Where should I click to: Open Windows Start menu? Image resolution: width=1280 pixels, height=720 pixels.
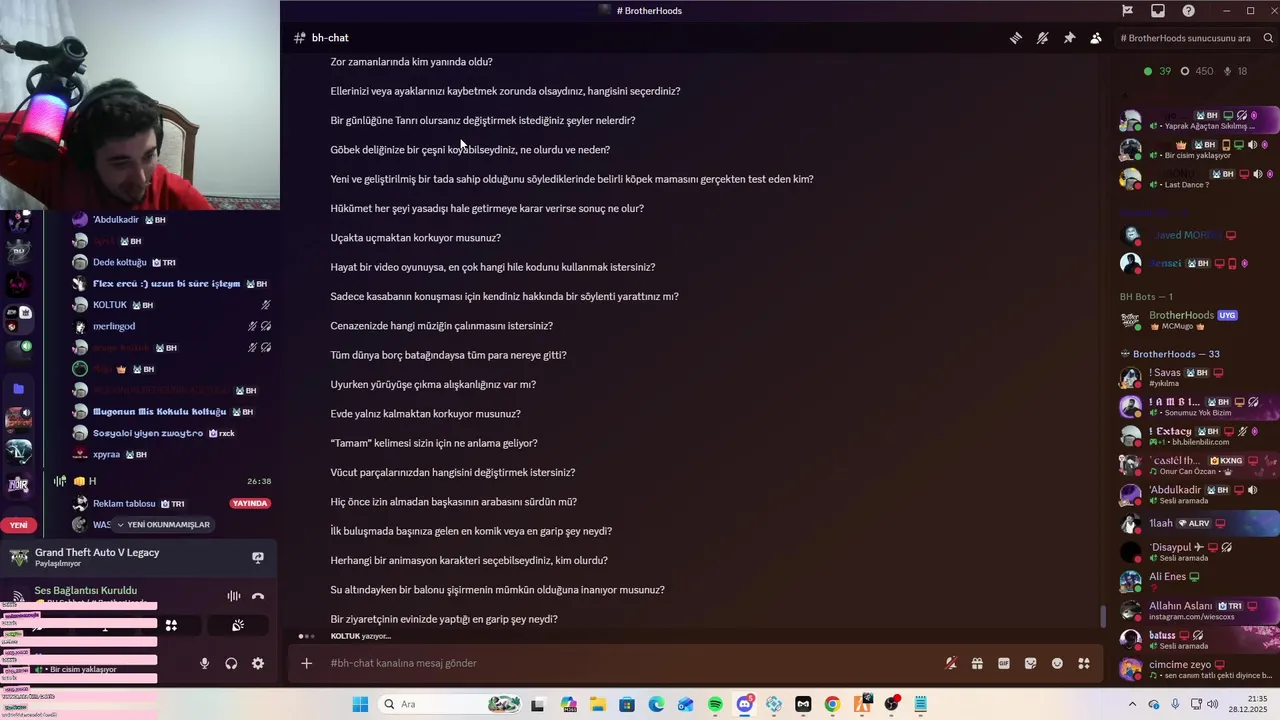(360, 705)
